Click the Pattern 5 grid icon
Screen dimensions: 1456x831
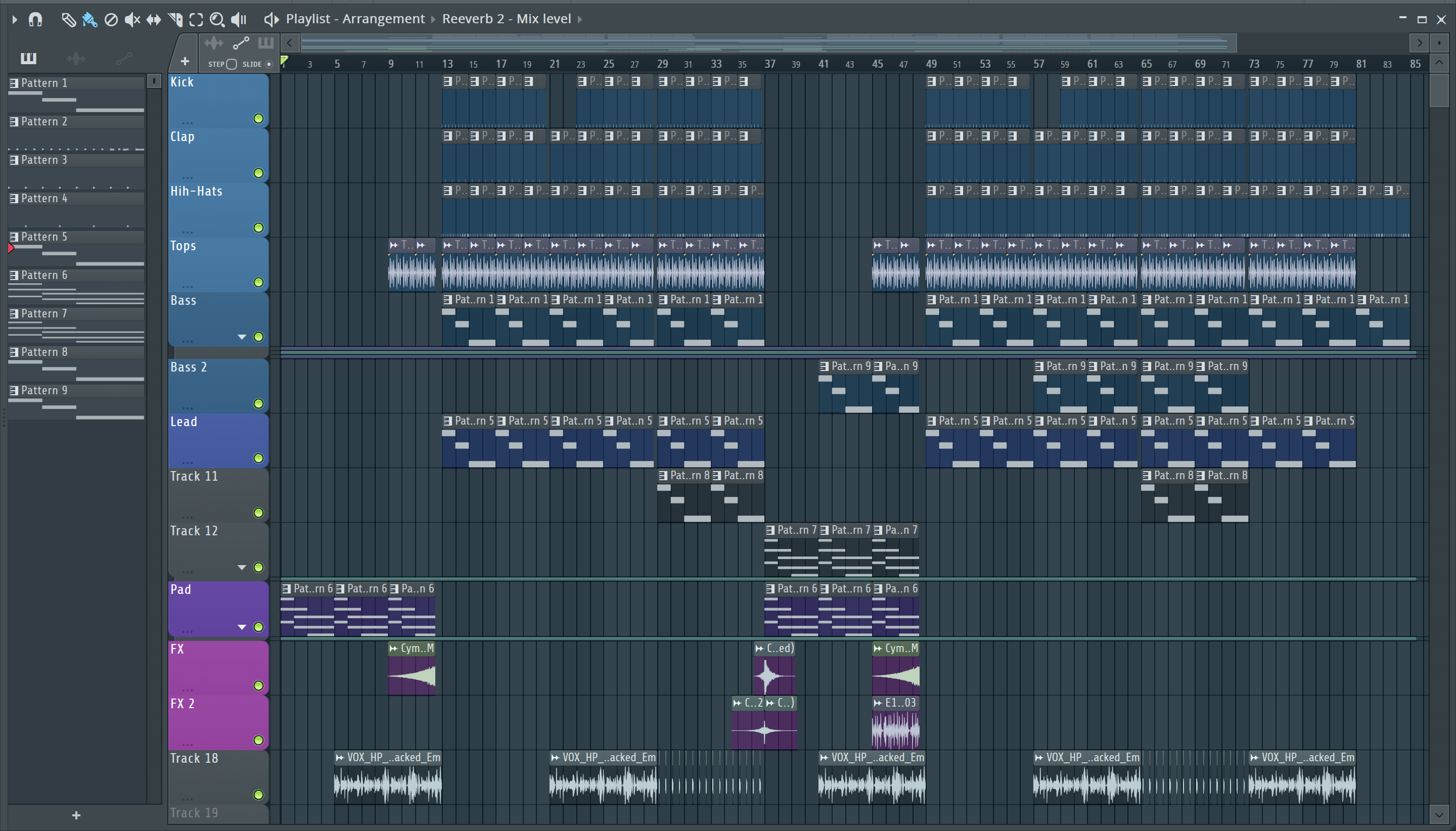click(14, 237)
